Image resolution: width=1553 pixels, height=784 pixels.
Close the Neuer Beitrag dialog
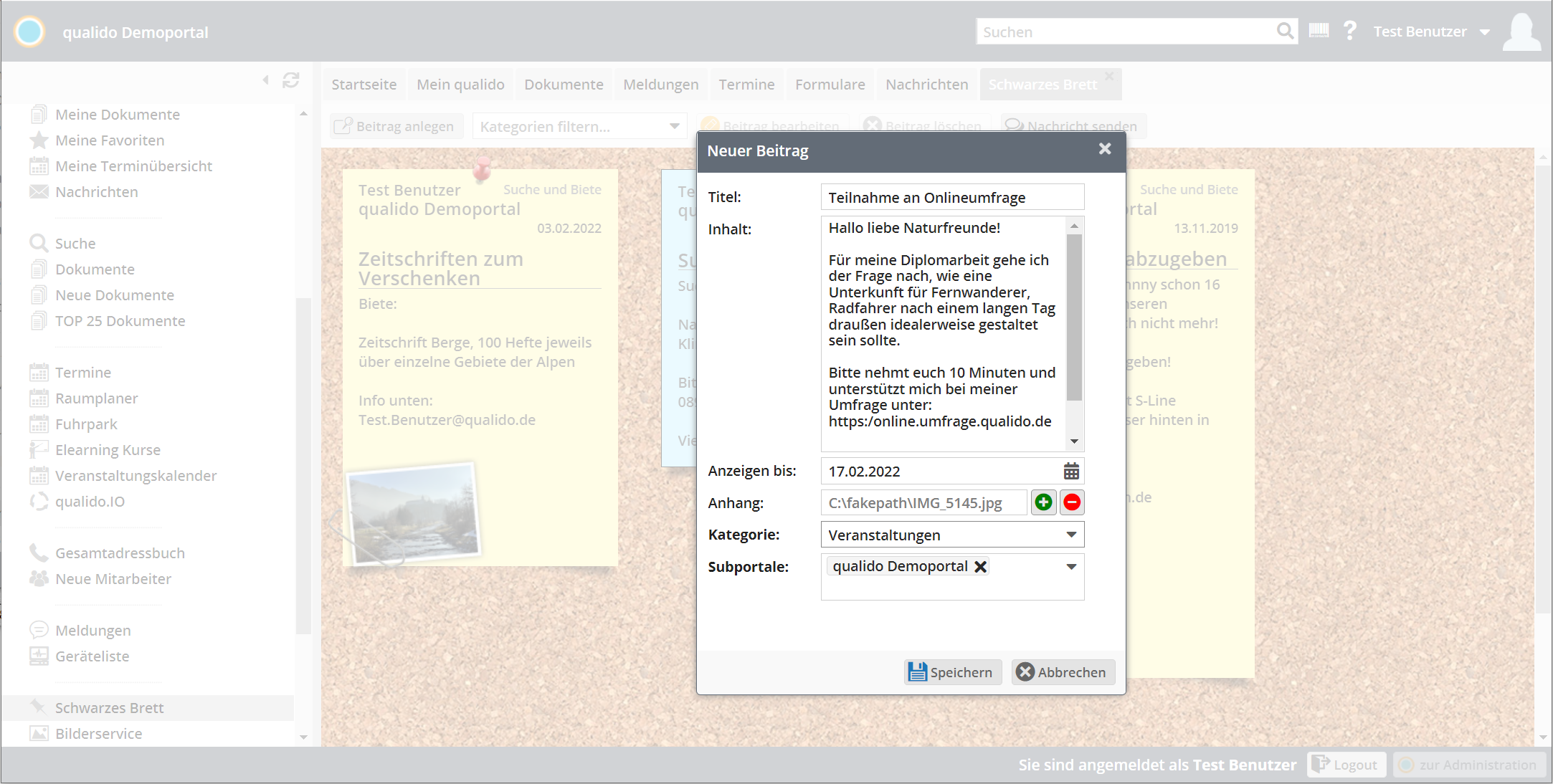pyautogui.click(x=1104, y=149)
